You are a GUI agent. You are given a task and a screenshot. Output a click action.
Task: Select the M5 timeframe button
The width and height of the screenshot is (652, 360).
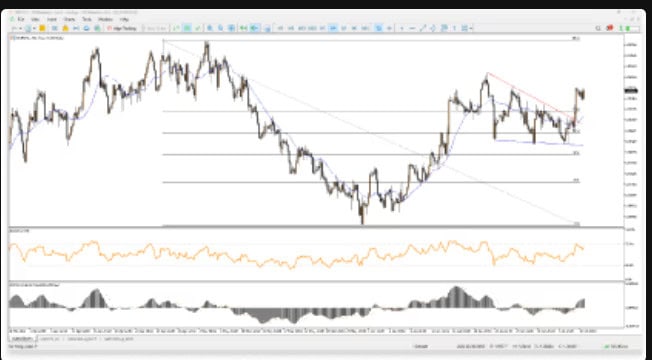[x=291, y=28]
